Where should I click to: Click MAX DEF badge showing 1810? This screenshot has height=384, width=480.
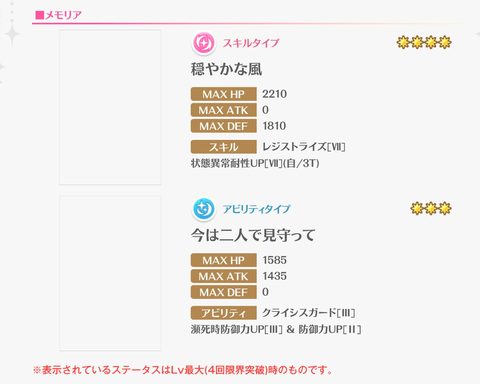224,126
